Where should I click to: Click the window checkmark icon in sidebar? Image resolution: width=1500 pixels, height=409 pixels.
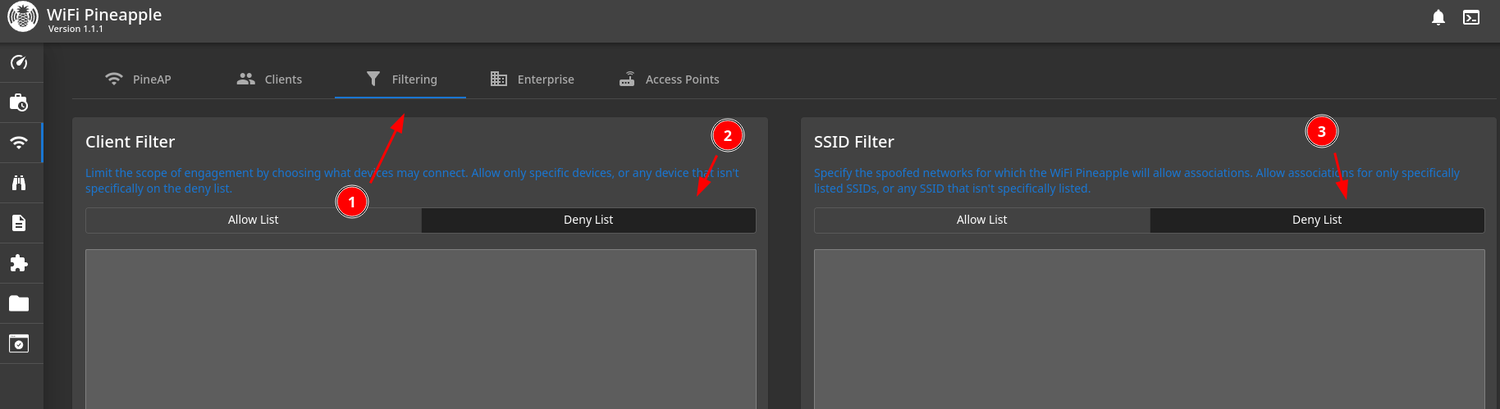18,343
